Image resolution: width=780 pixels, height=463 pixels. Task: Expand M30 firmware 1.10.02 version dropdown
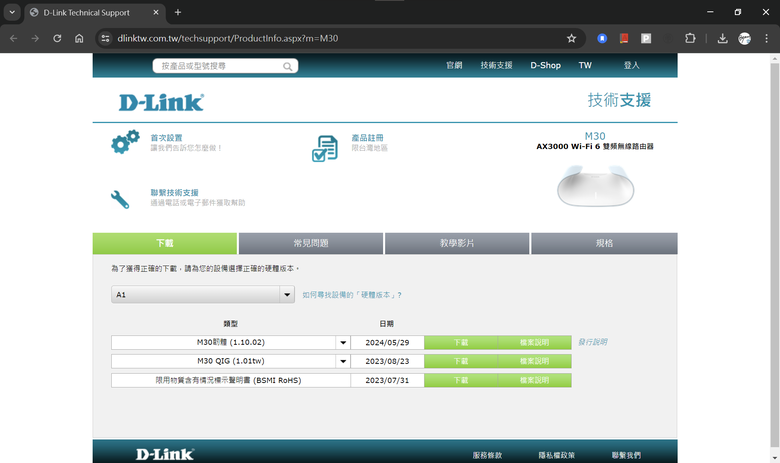click(343, 342)
